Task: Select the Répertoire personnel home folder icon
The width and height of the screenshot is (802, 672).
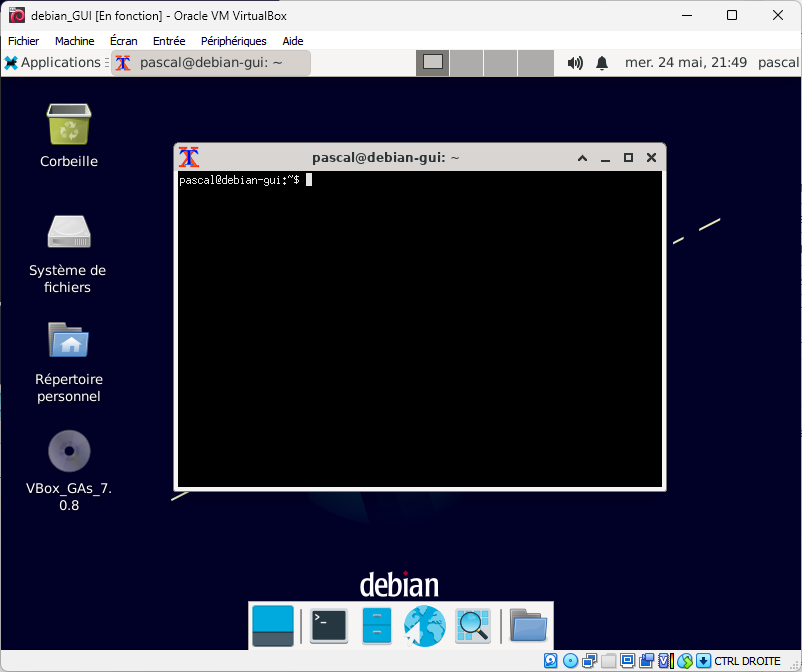Action: 69,340
